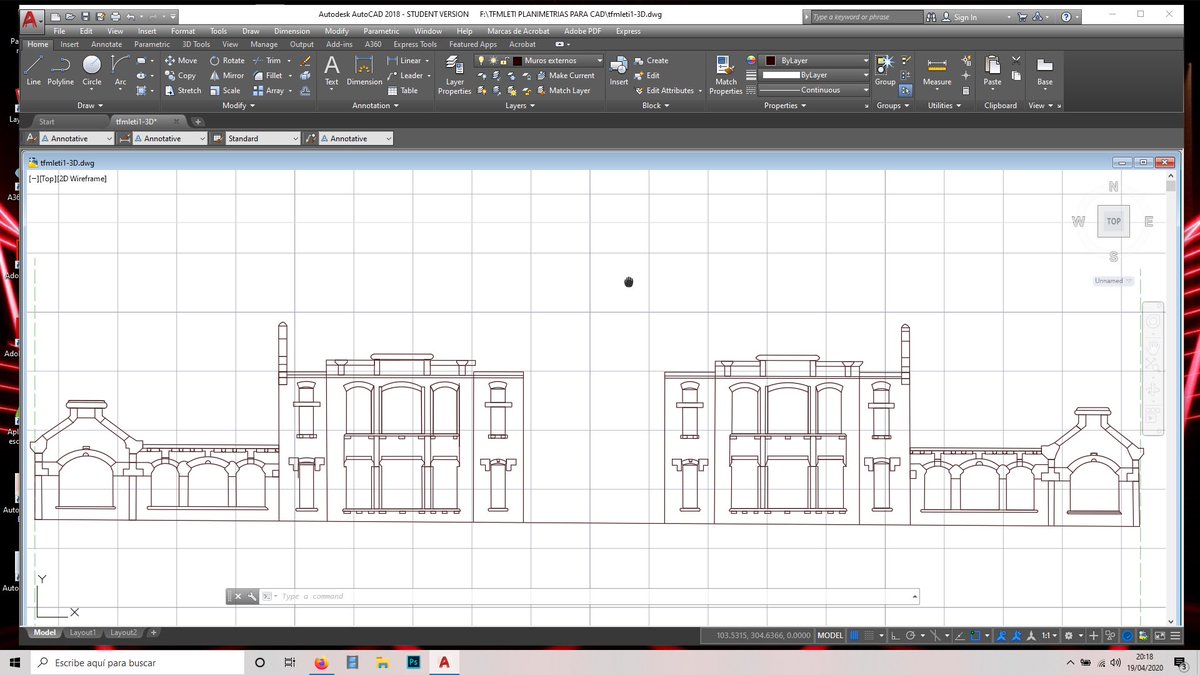Activate the Scale tool
1200x675 pixels.
tap(224, 90)
